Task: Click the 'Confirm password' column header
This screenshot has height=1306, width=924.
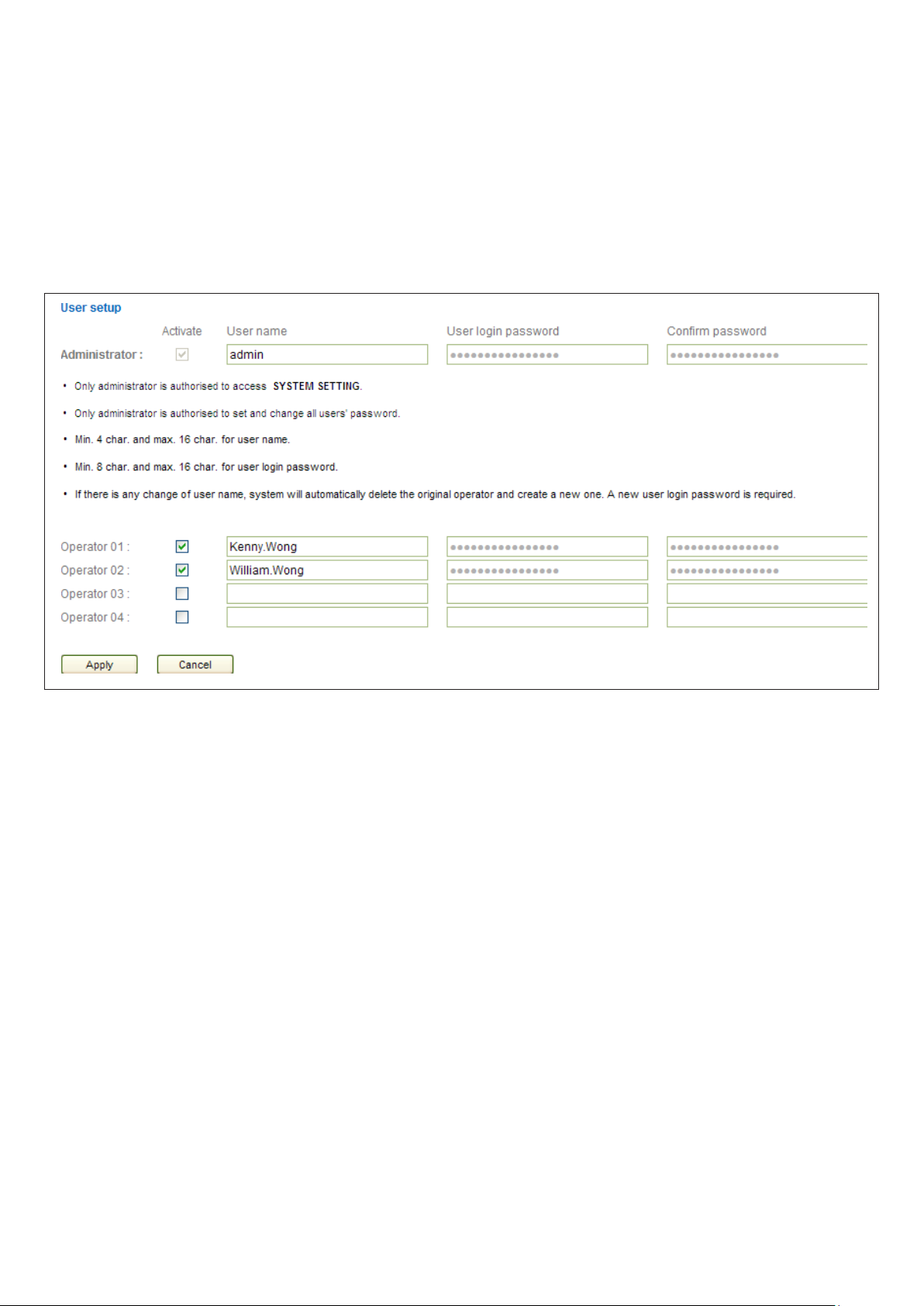Action: (717, 331)
